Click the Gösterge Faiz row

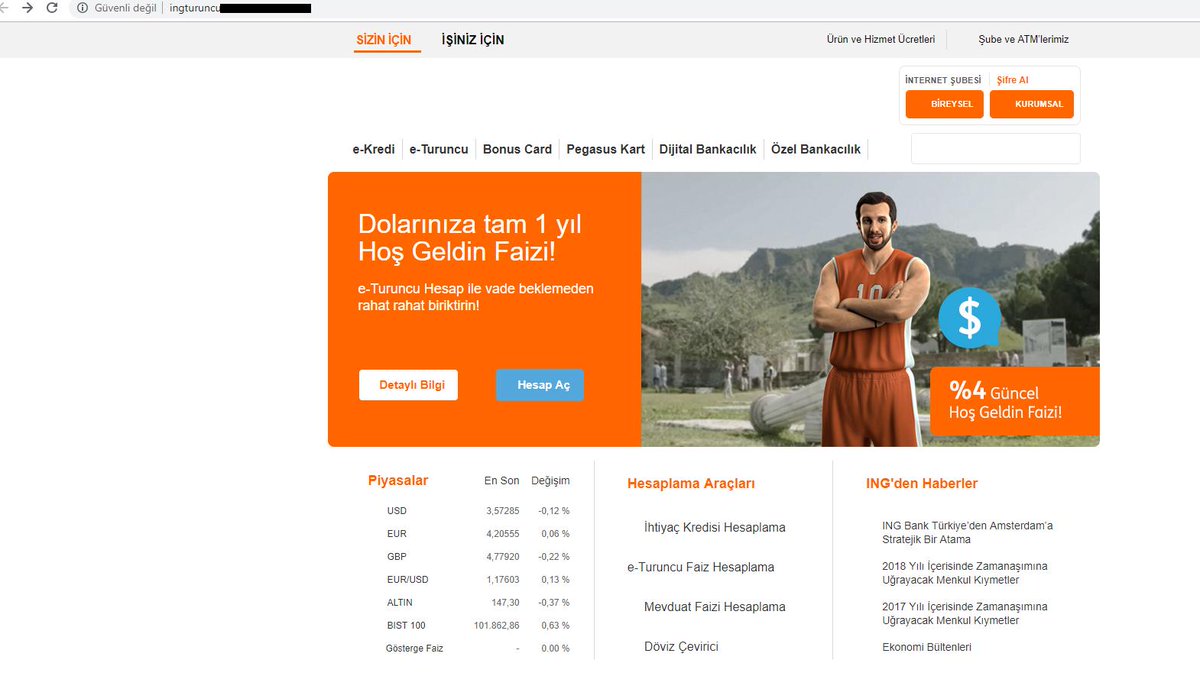pos(478,649)
